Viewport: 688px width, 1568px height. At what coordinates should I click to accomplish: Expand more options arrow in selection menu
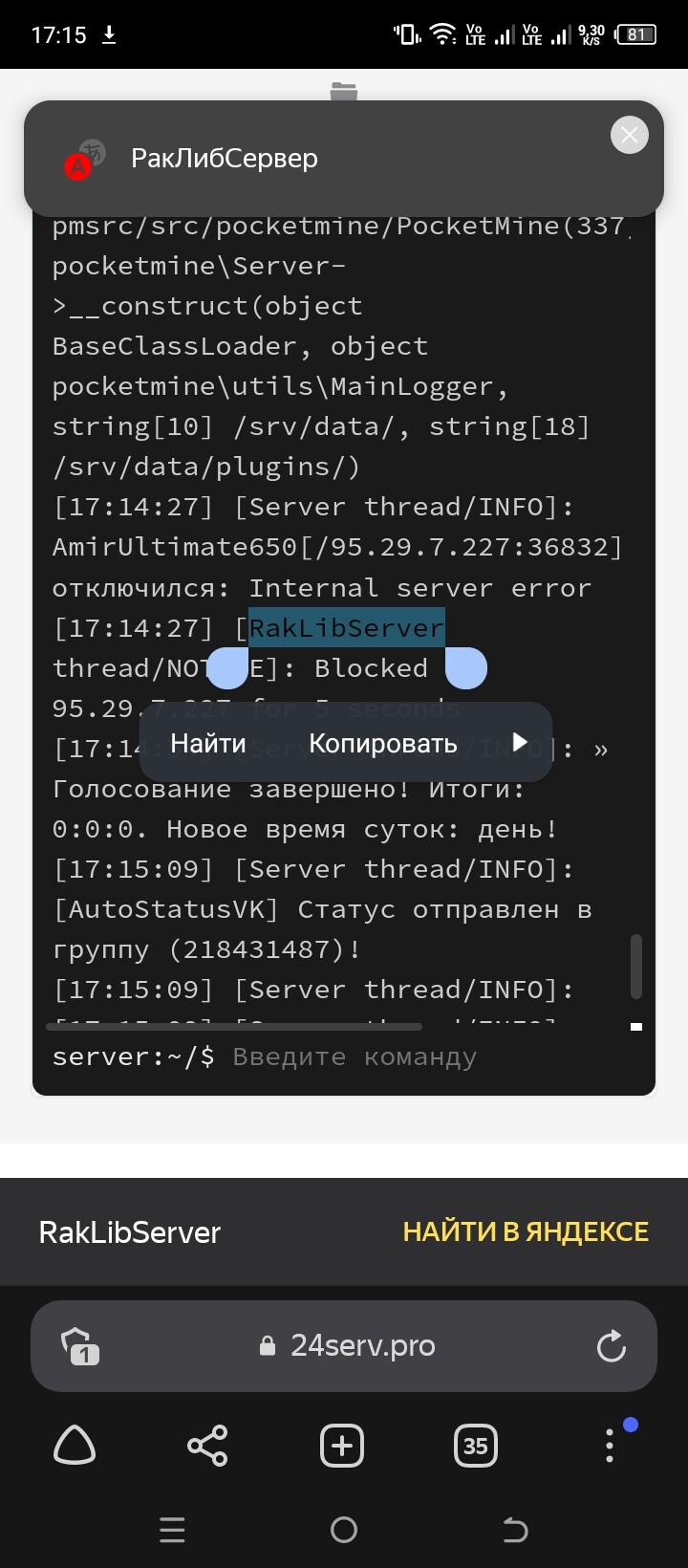click(x=520, y=743)
